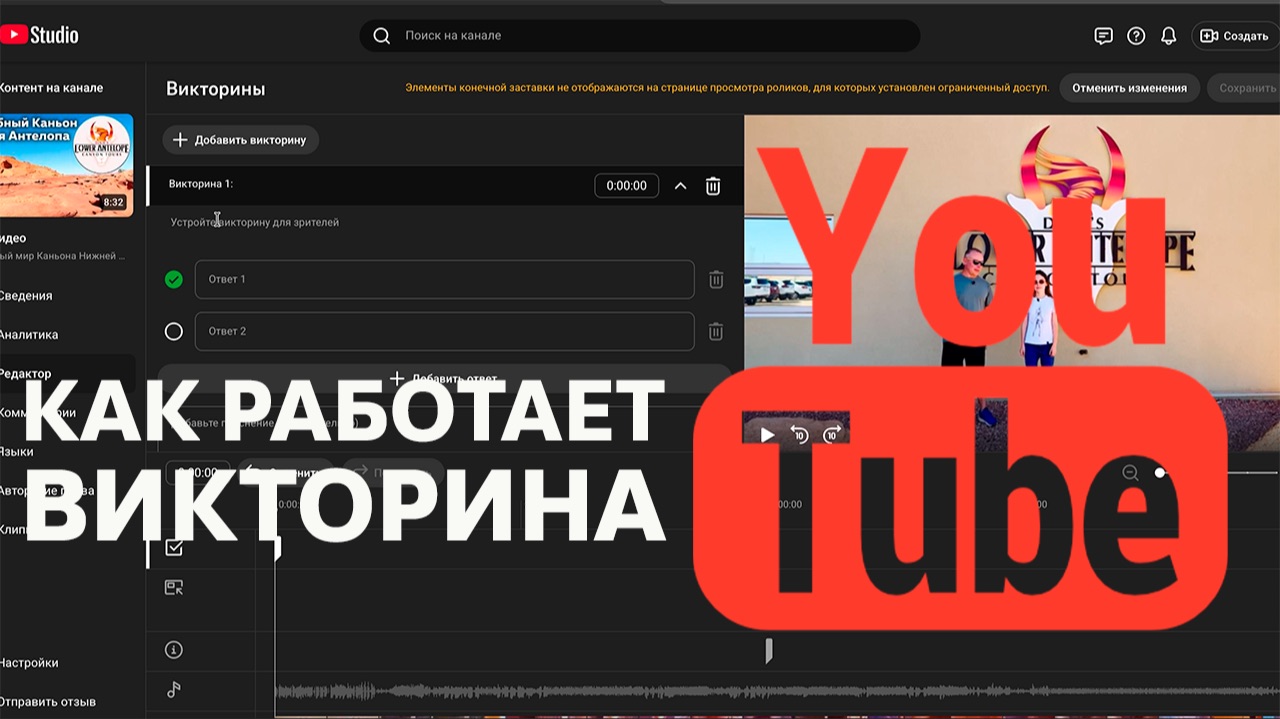Open 'Настройки' in the sidebar
This screenshot has height=719, width=1280.
pyautogui.click(x=29, y=663)
